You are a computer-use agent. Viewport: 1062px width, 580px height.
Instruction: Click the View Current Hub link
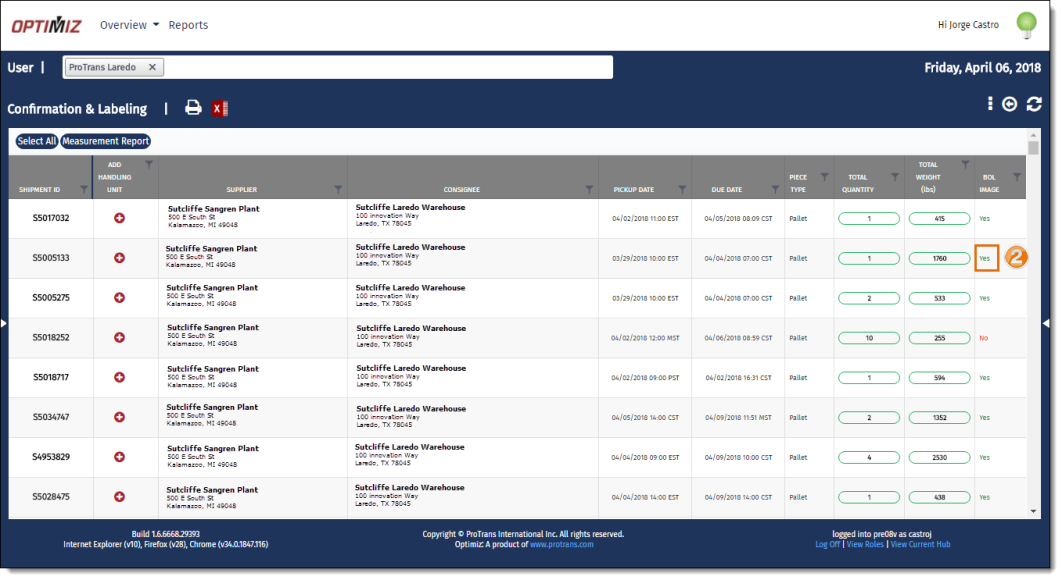click(x=922, y=545)
